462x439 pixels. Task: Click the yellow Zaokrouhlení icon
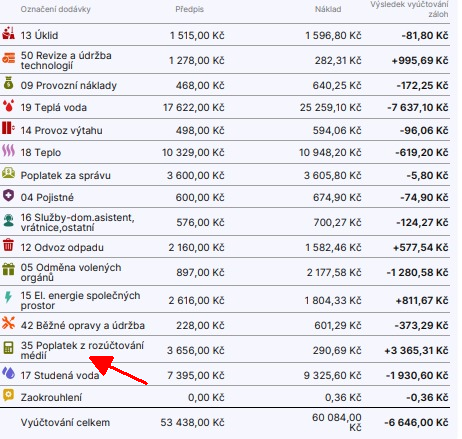[8, 395]
